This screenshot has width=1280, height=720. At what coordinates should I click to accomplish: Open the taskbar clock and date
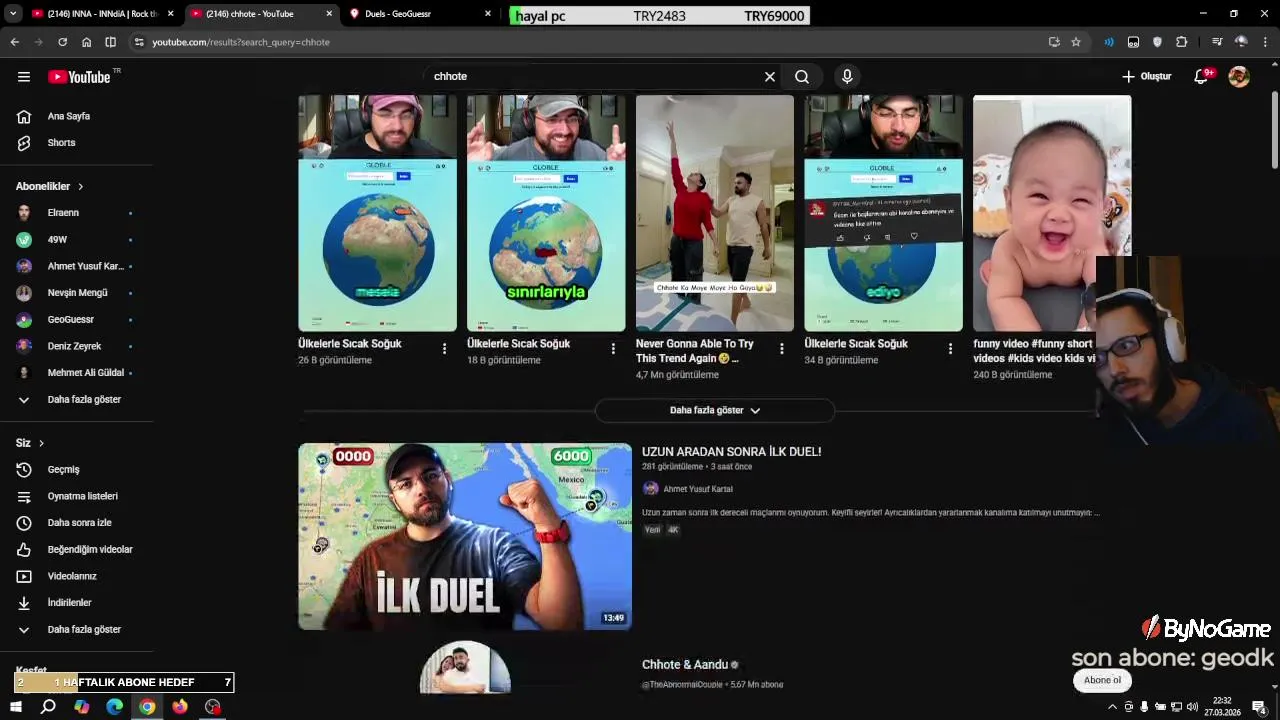[1222, 707]
